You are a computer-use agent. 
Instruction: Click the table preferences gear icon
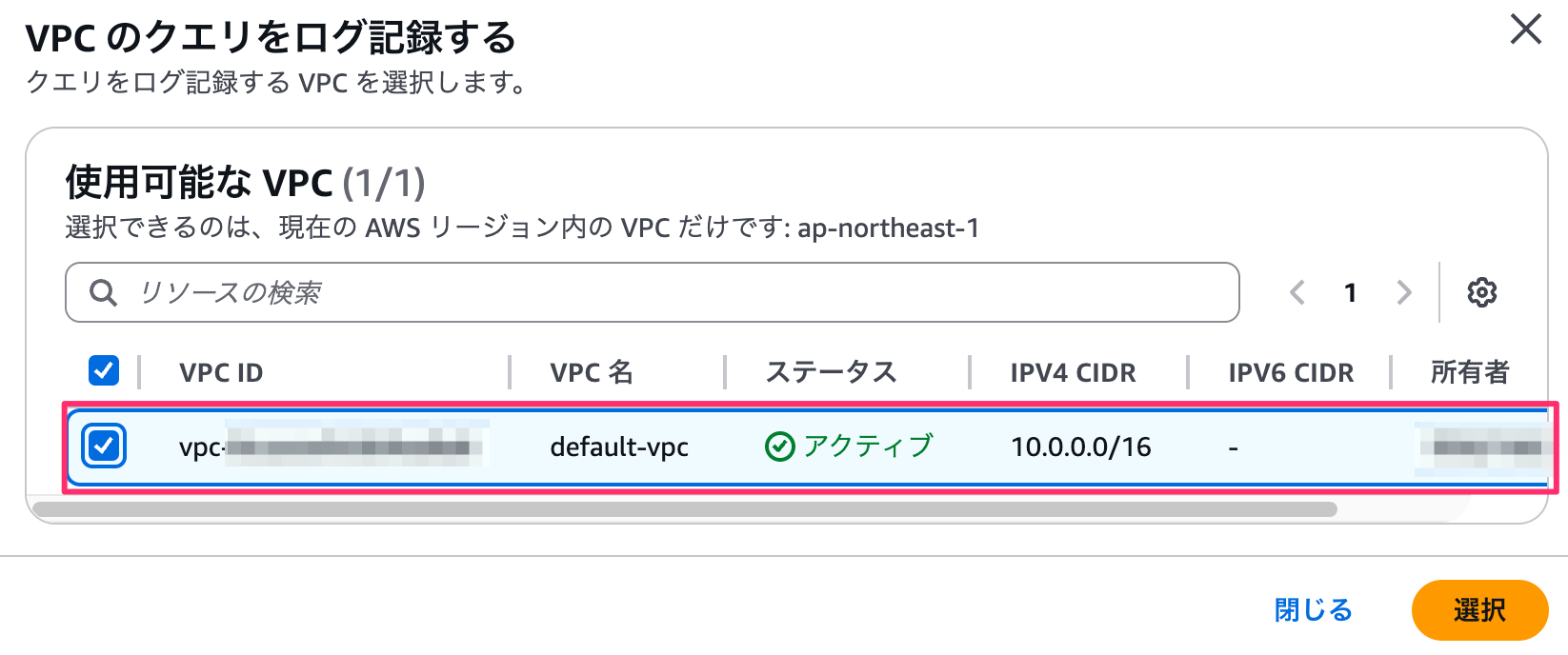(x=1481, y=292)
